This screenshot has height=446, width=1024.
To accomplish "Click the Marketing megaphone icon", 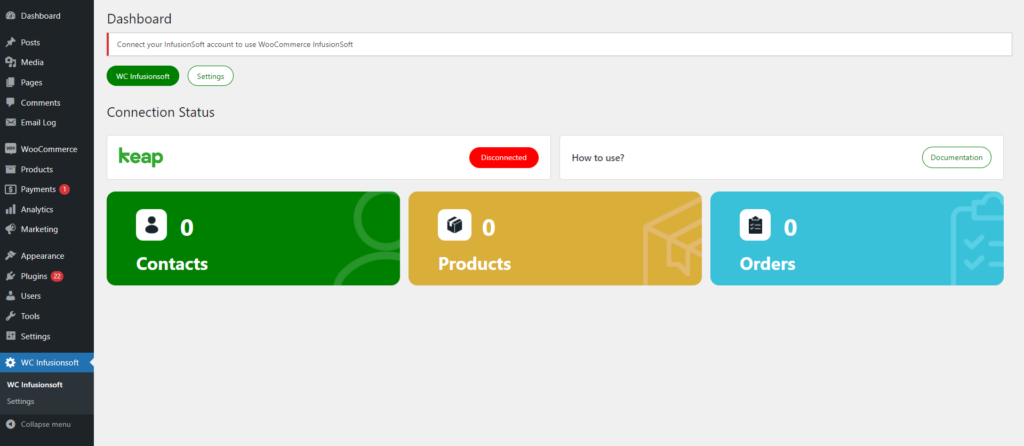I will [x=10, y=230].
